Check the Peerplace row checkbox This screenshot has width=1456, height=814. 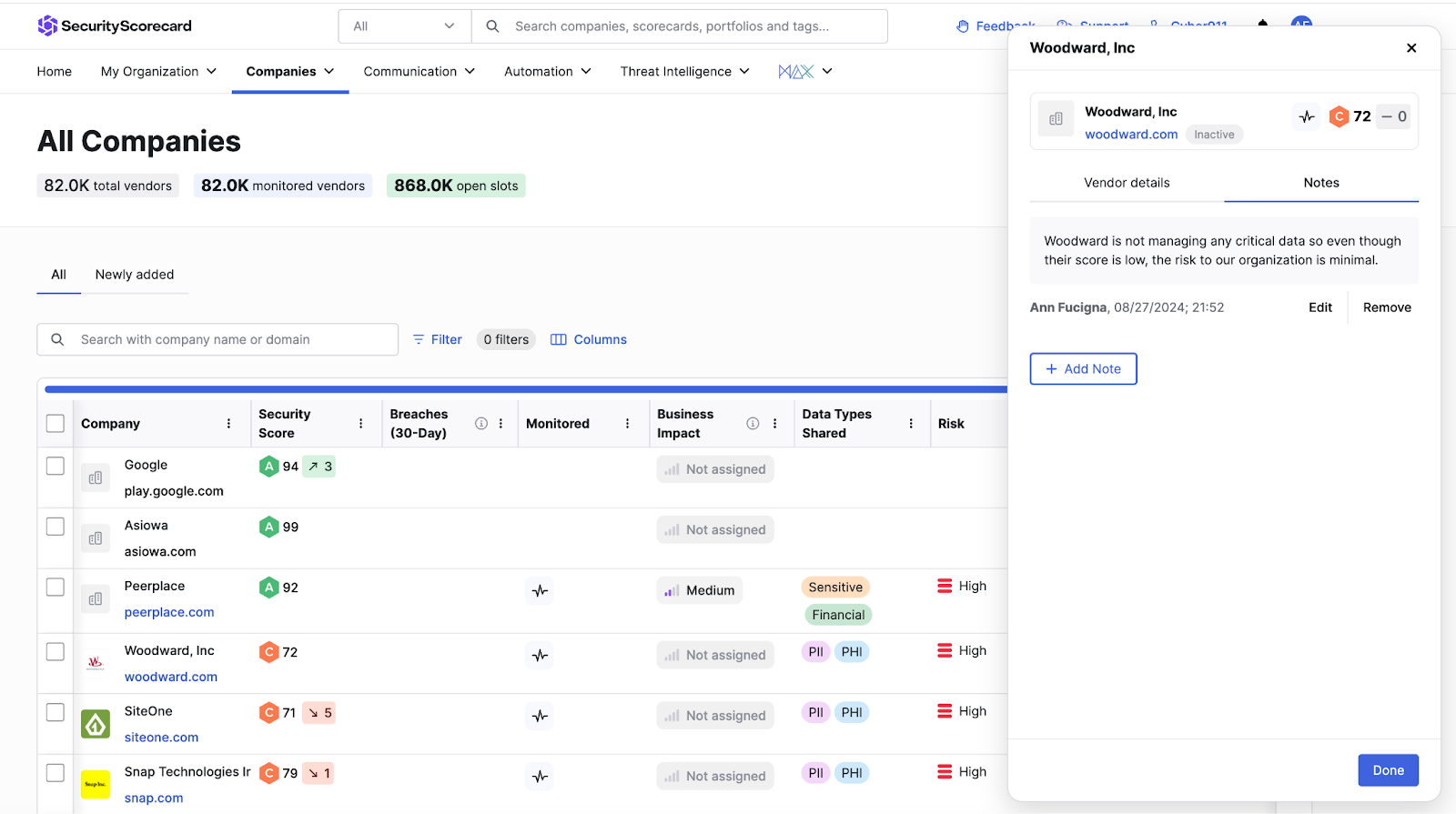click(56, 588)
